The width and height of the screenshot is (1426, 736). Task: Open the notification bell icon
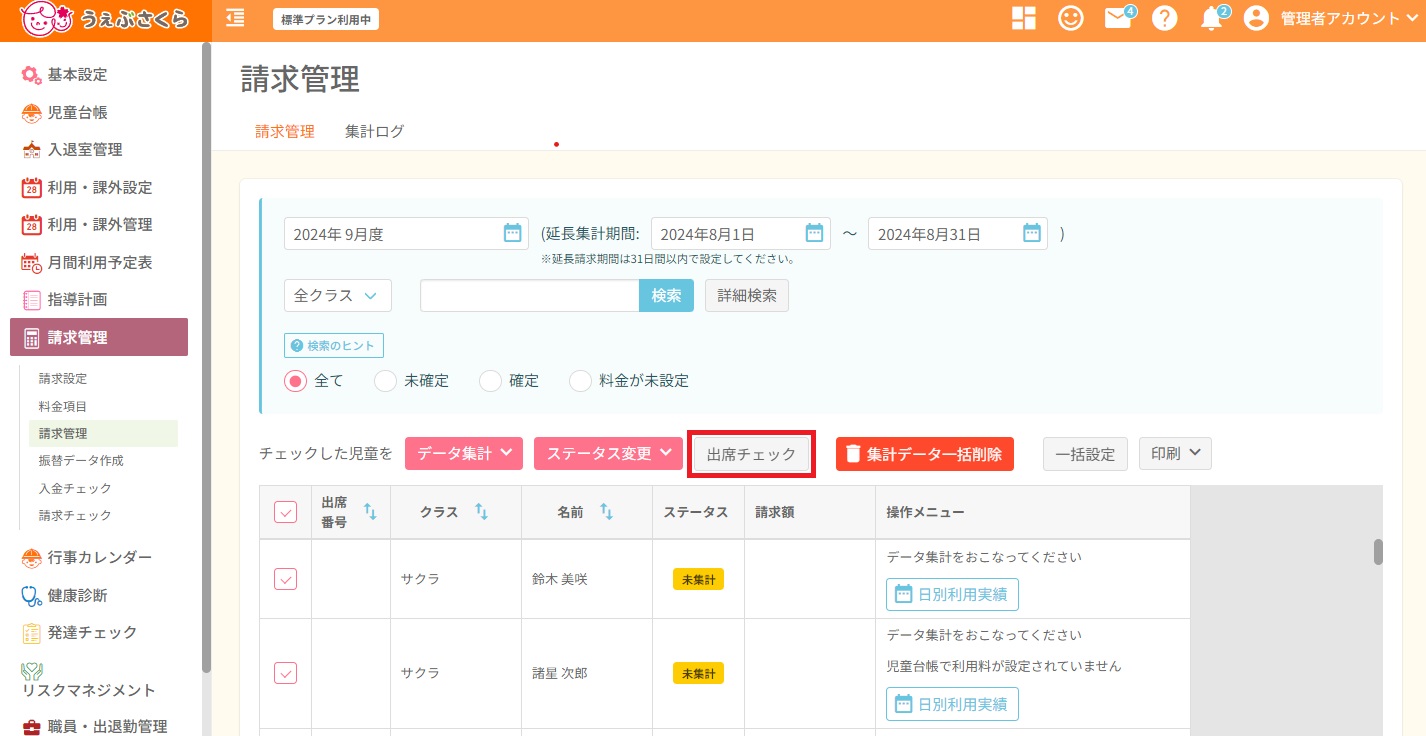pos(1211,18)
